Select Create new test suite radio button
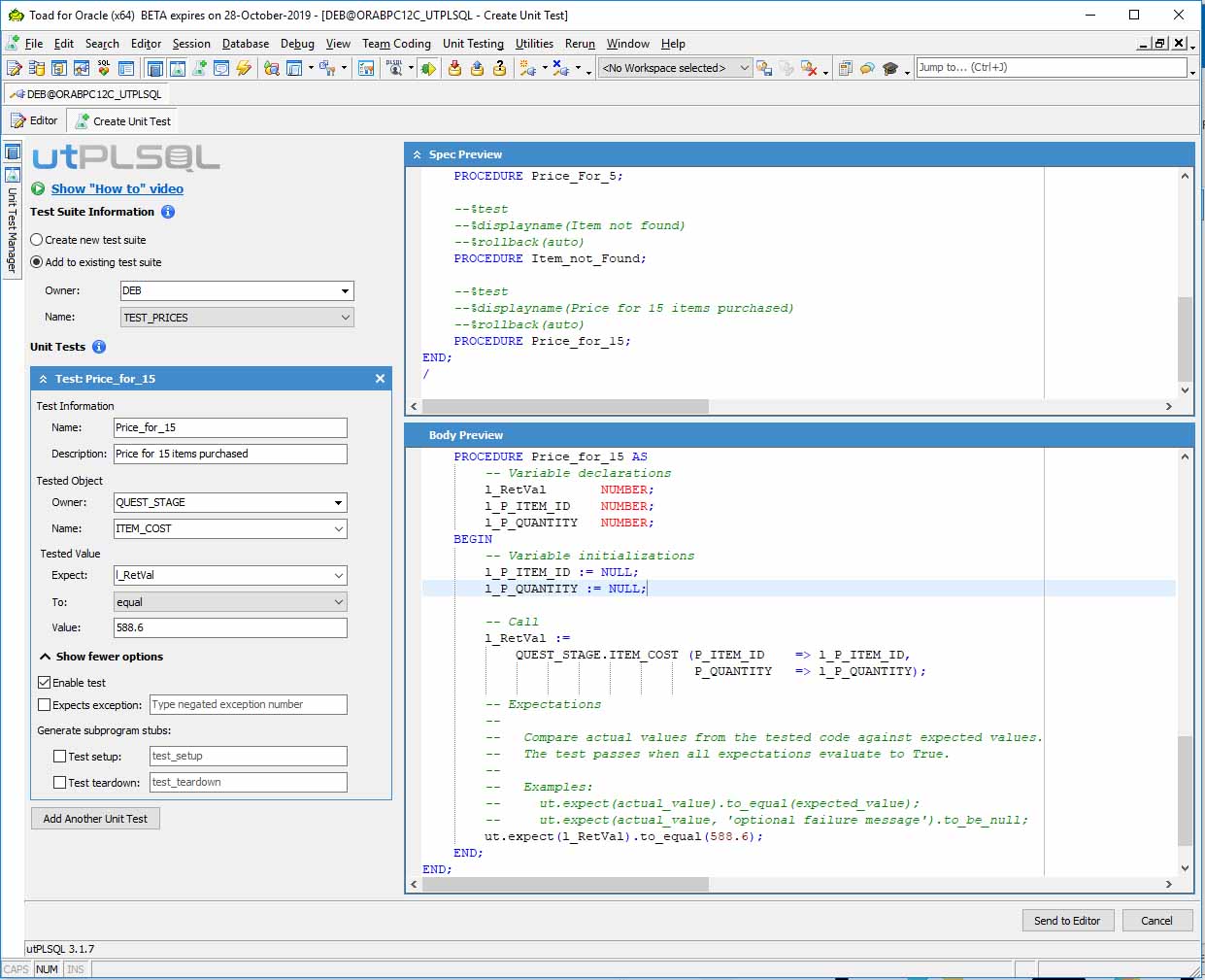The image size is (1205, 980). click(37, 240)
